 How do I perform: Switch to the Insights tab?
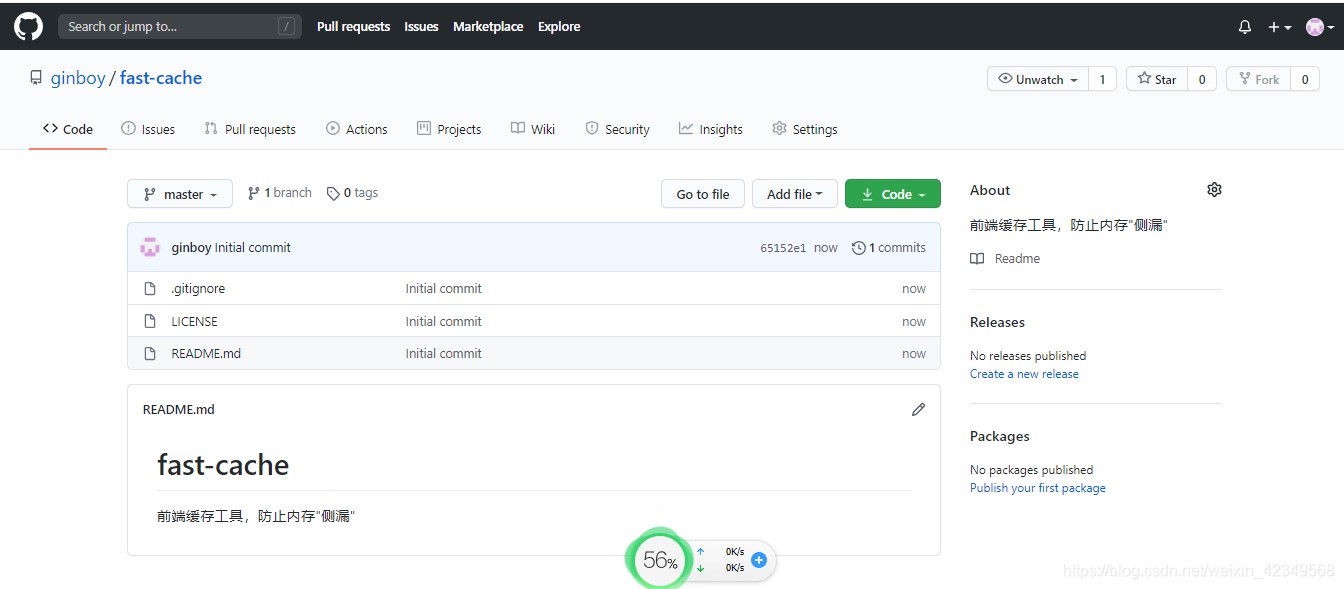pos(711,129)
